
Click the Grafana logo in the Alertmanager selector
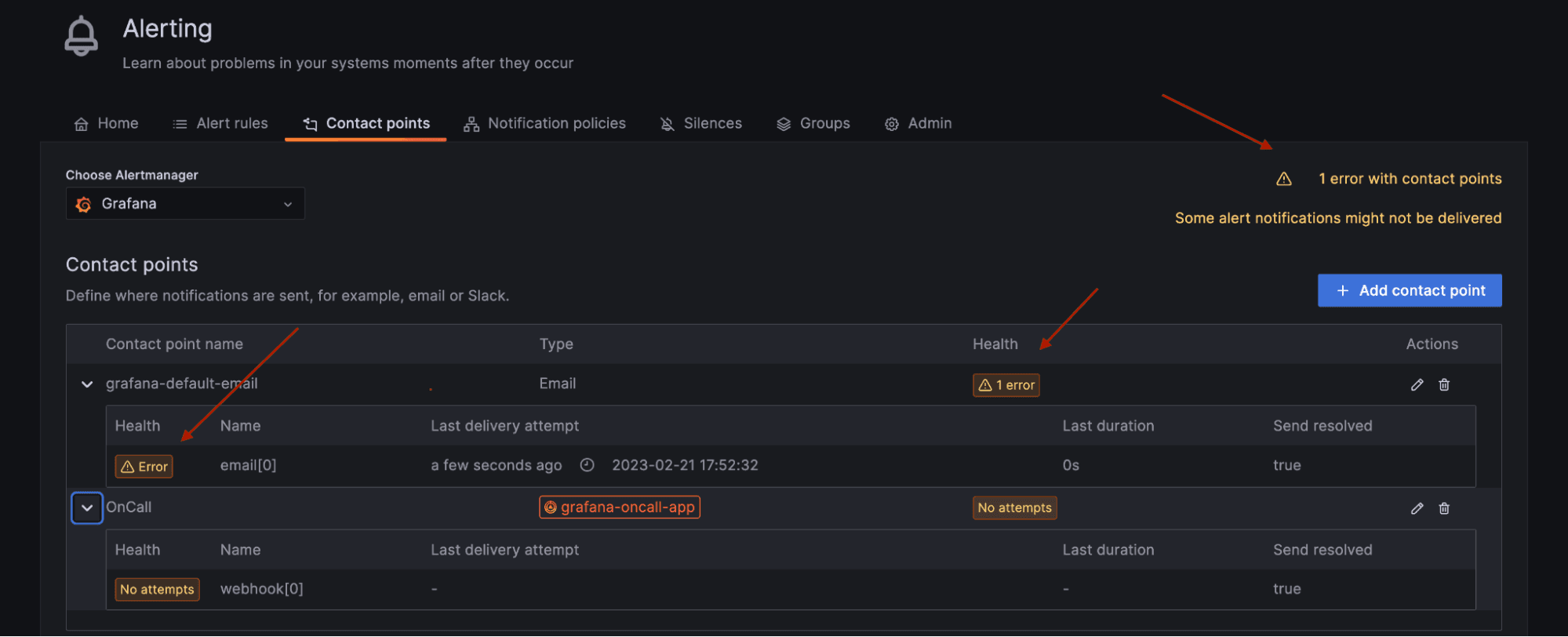point(83,204)
